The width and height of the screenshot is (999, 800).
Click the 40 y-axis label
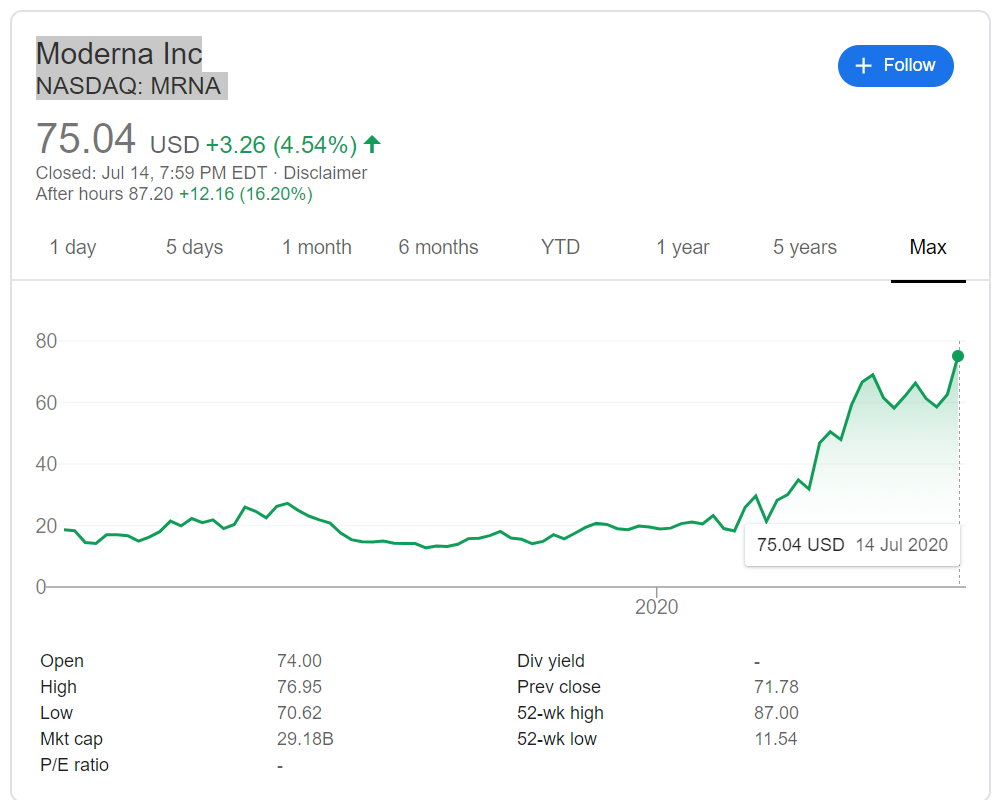[x=47, y=464]
